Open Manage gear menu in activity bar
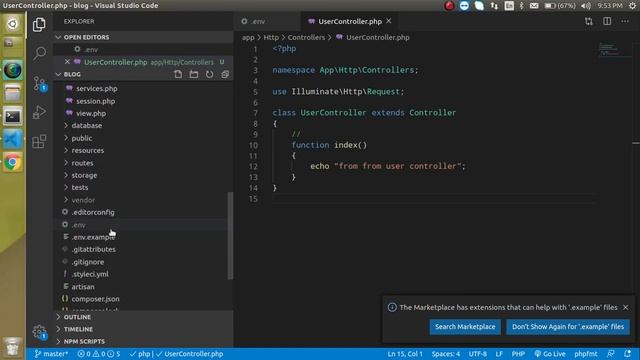 (39, 332)
